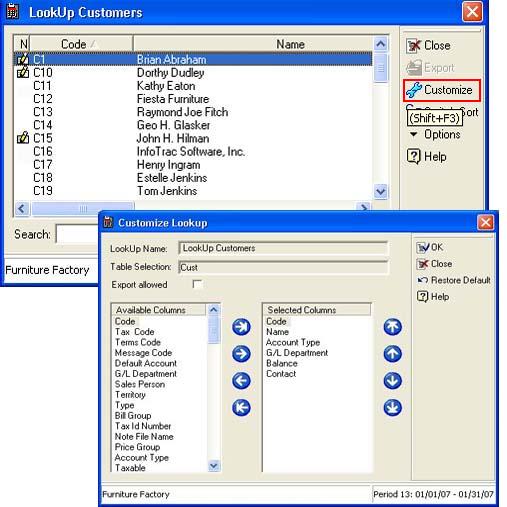Click the Search input field
The height and width of the screenshot is (507, 507).
[78, 234]
